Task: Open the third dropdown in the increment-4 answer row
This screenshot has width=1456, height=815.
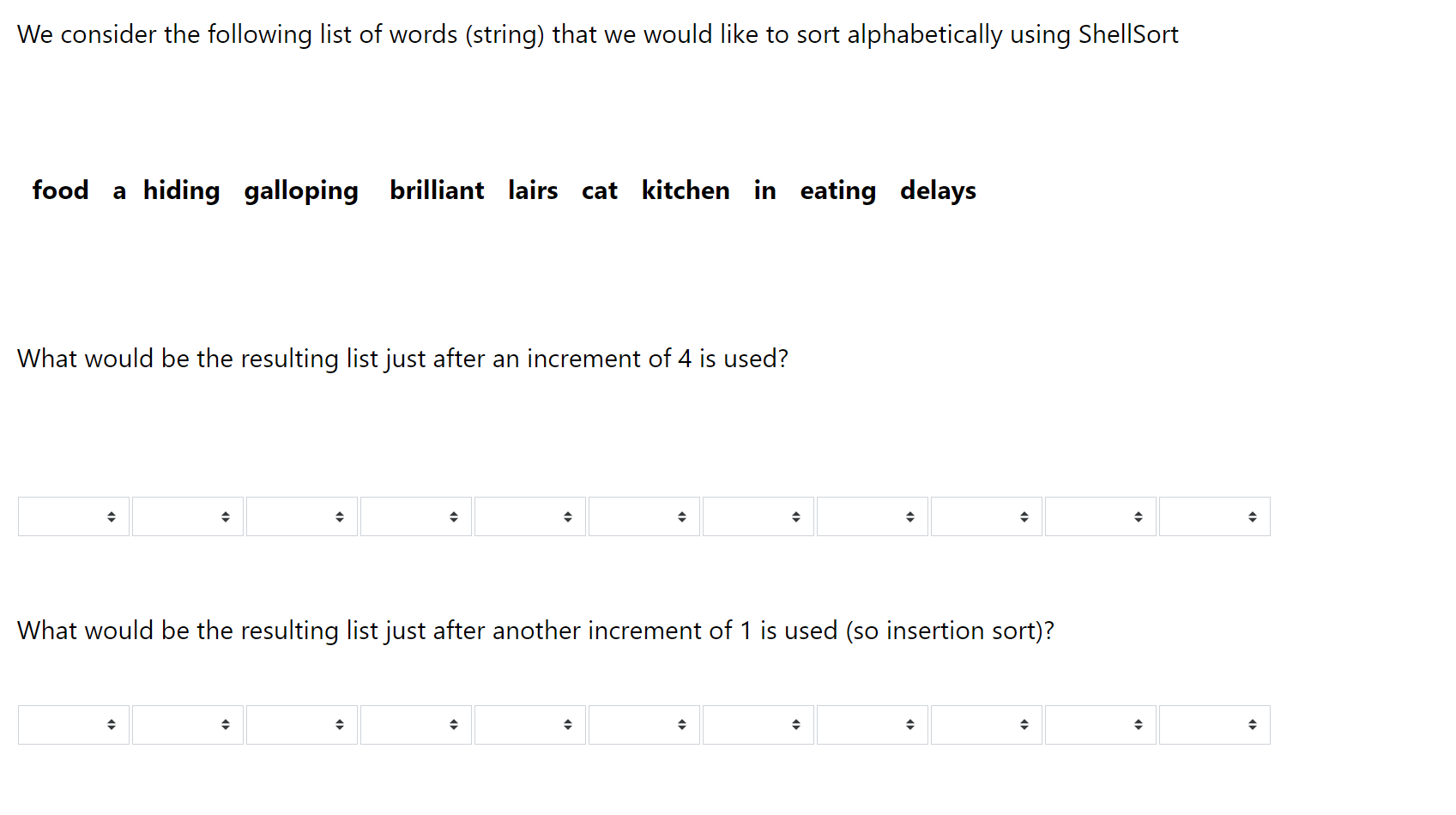Action: pyautogui.click(x=302, y=516)
